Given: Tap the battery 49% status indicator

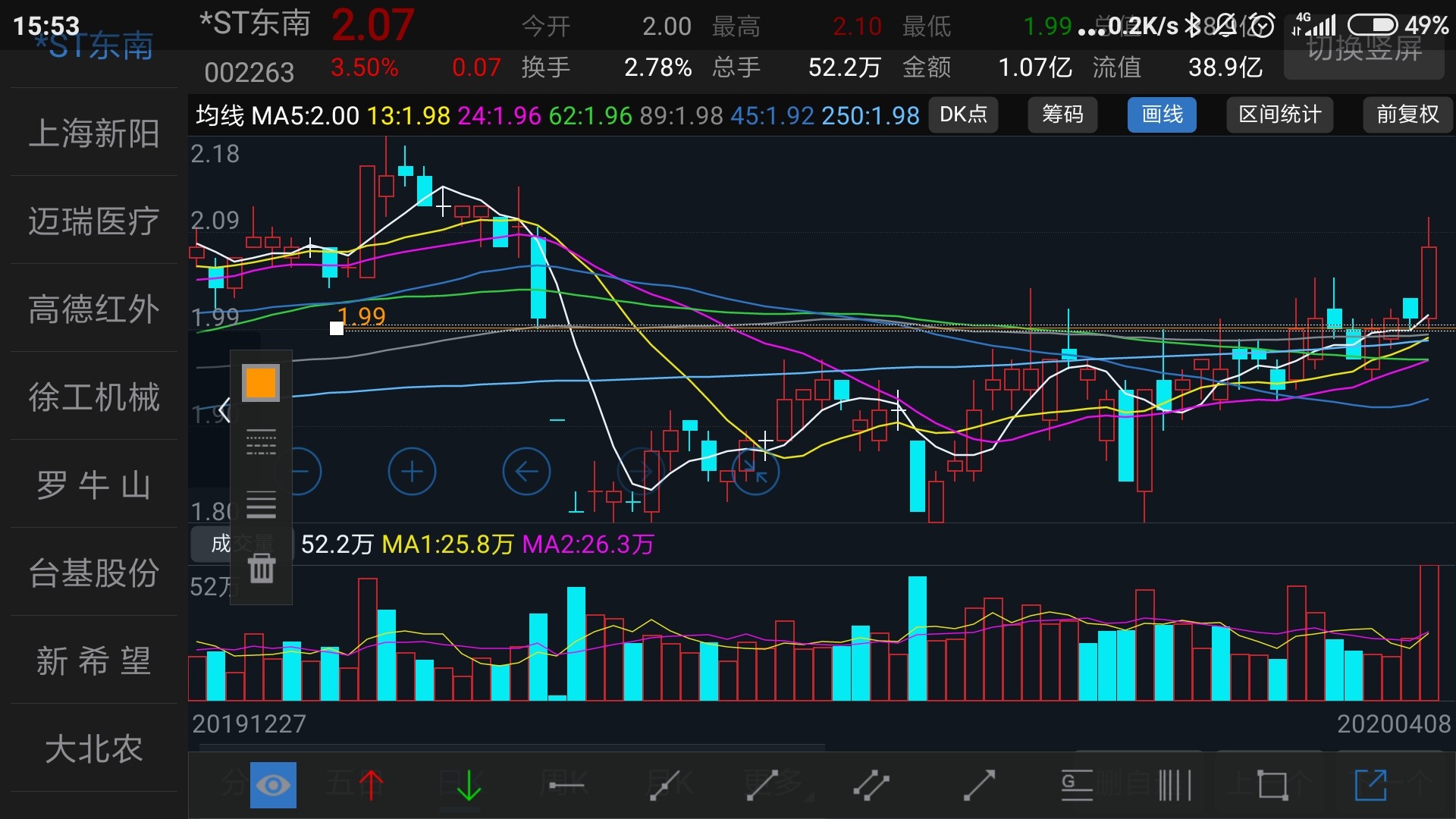Looking at the screenshot, I should coord(1399,26).
